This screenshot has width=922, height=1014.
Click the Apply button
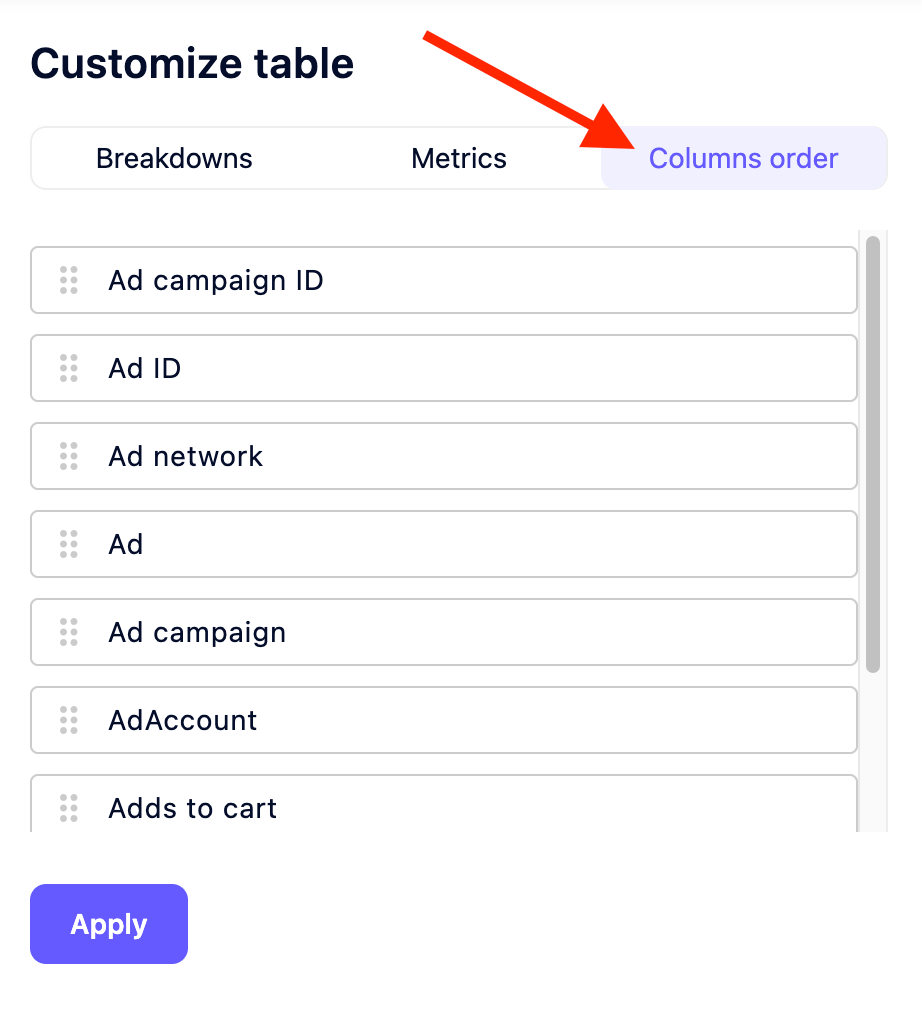point(108,923)
